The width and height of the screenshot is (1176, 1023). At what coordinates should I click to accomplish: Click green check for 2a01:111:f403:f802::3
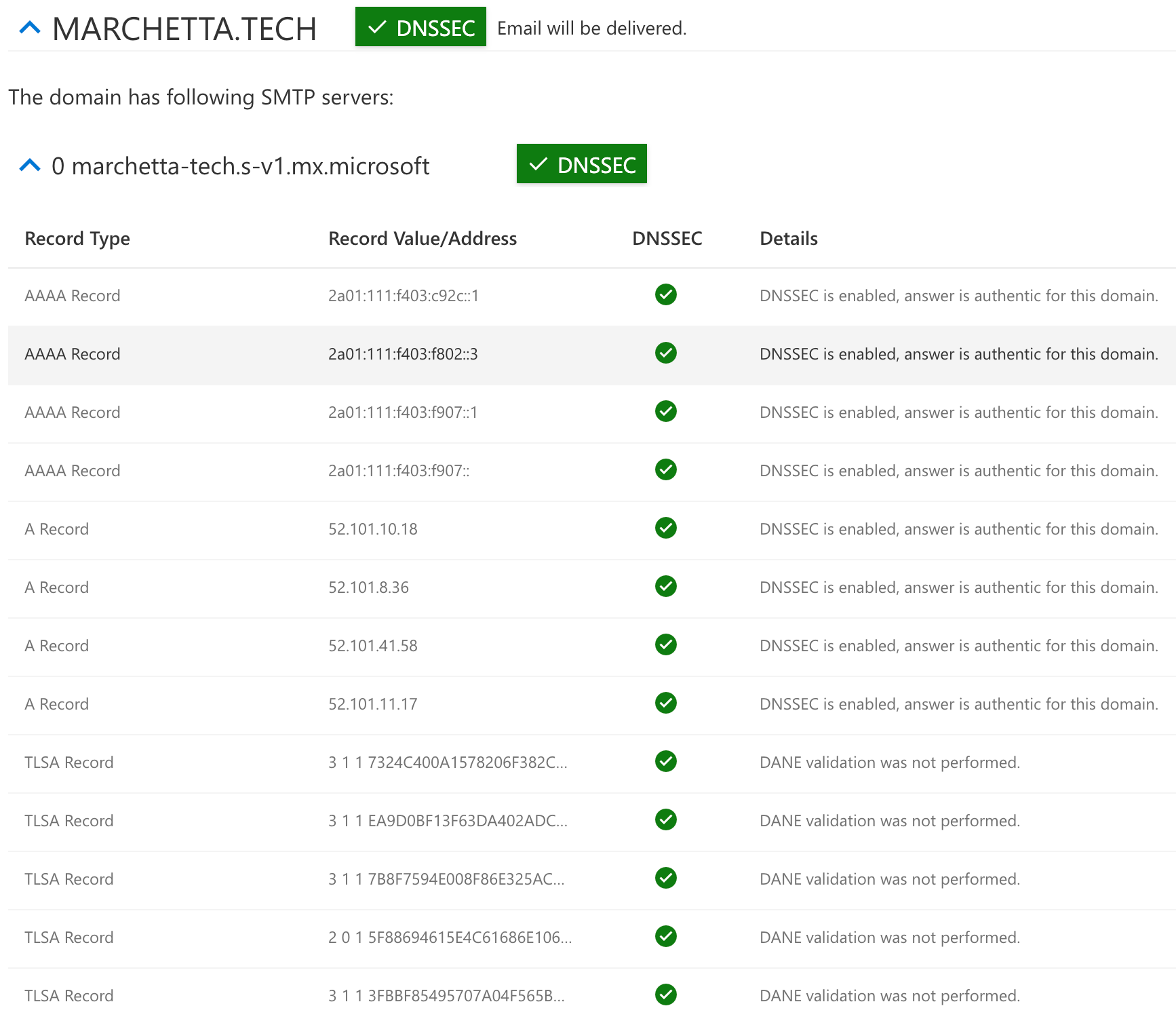(x=666, y=353)
